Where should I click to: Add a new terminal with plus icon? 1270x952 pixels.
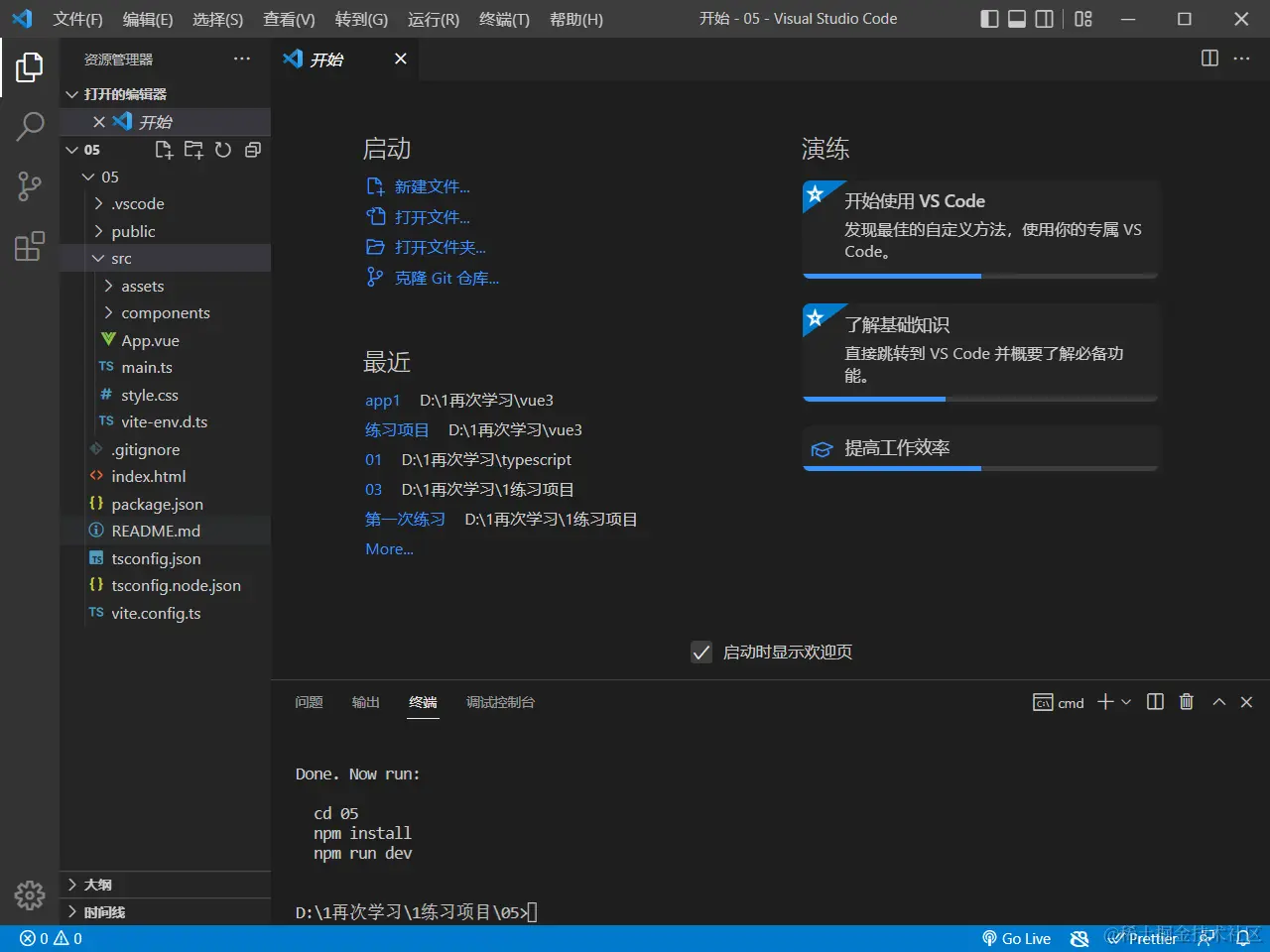pyautogui.click(x=1105, y=702)
